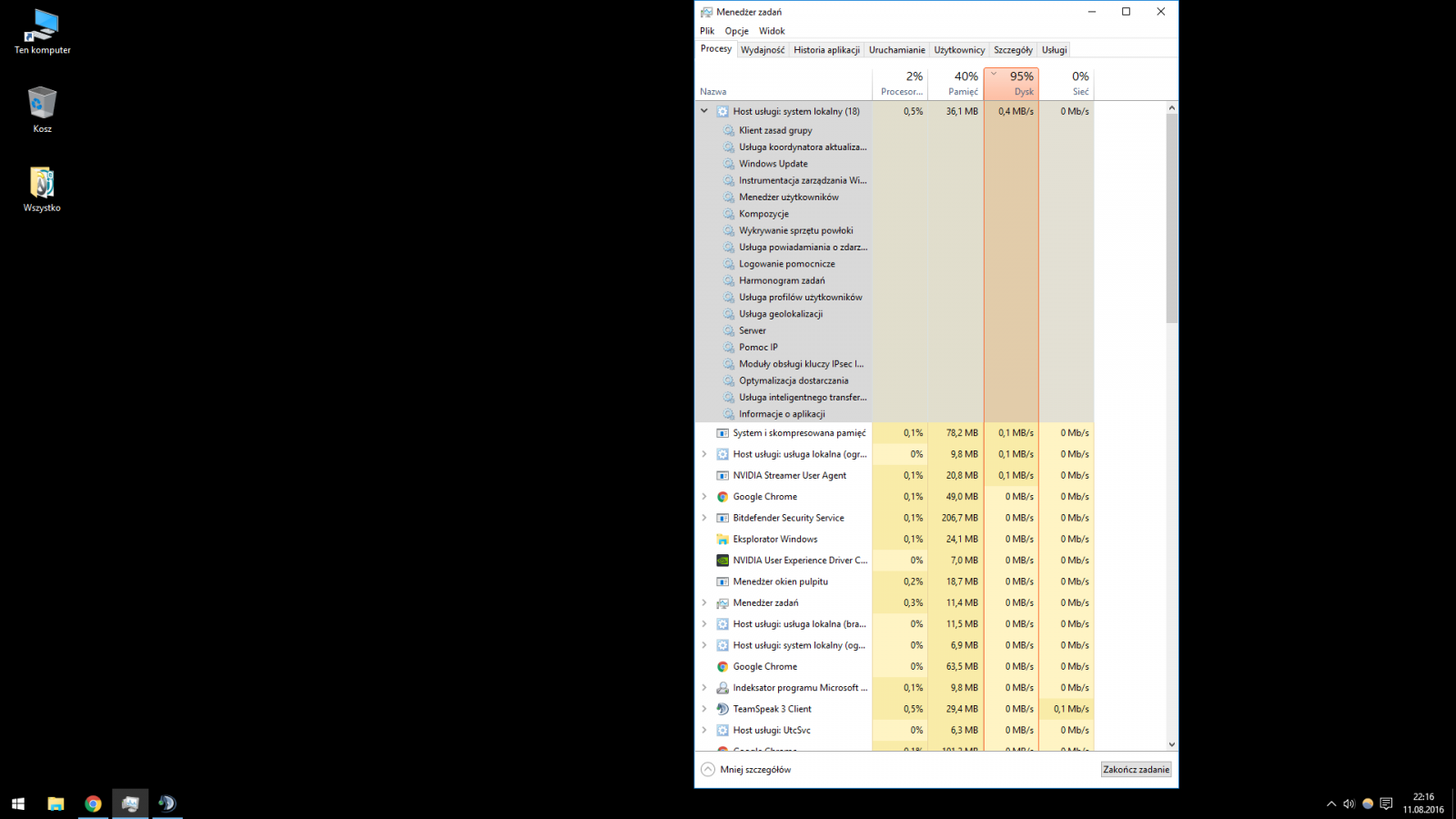Select the Kosz recycle bin icon
The height and width of the screenshot is (819, 1456).
42,110
